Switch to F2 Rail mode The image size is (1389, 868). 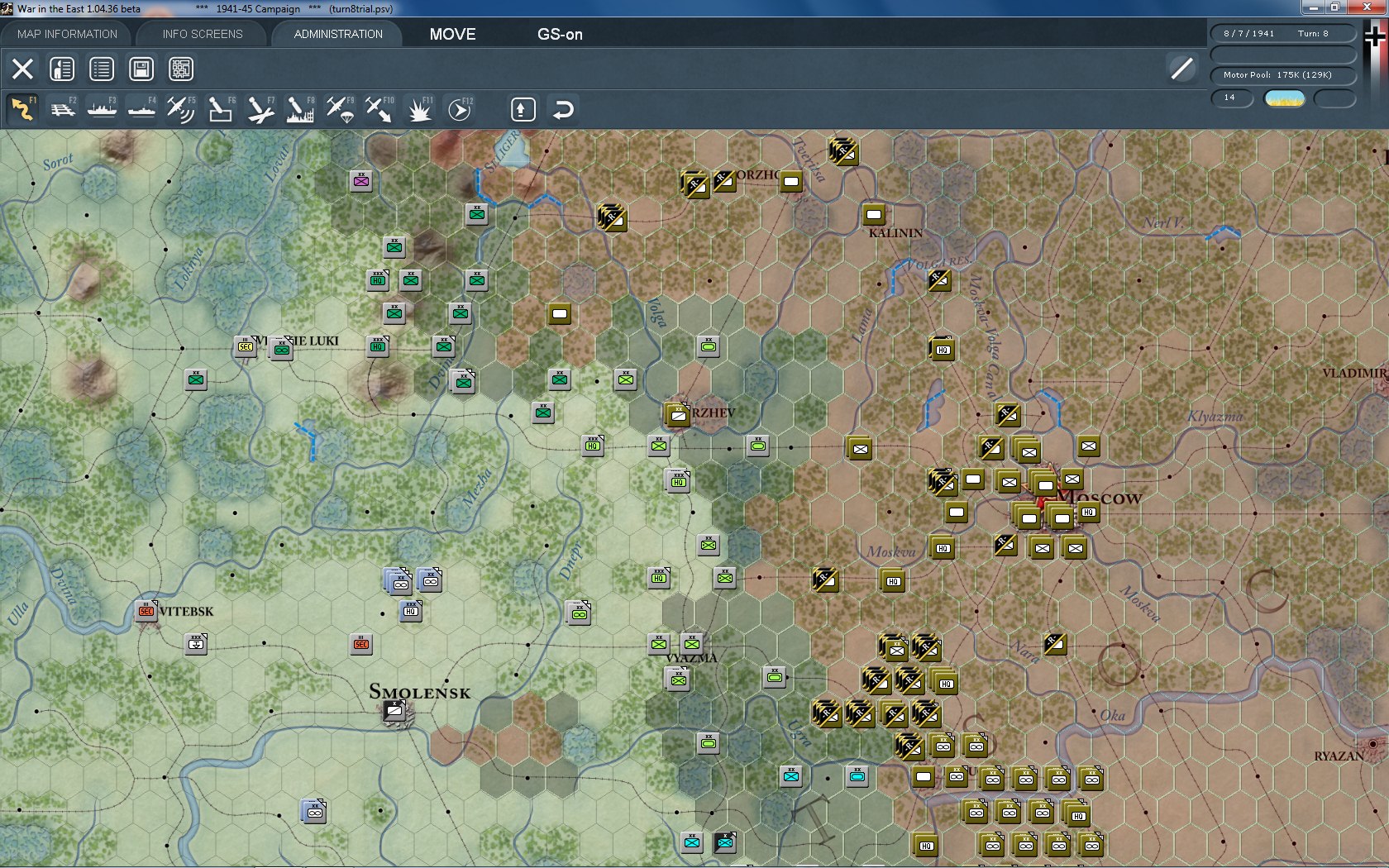pyautogui.click(x=63, y=109)
